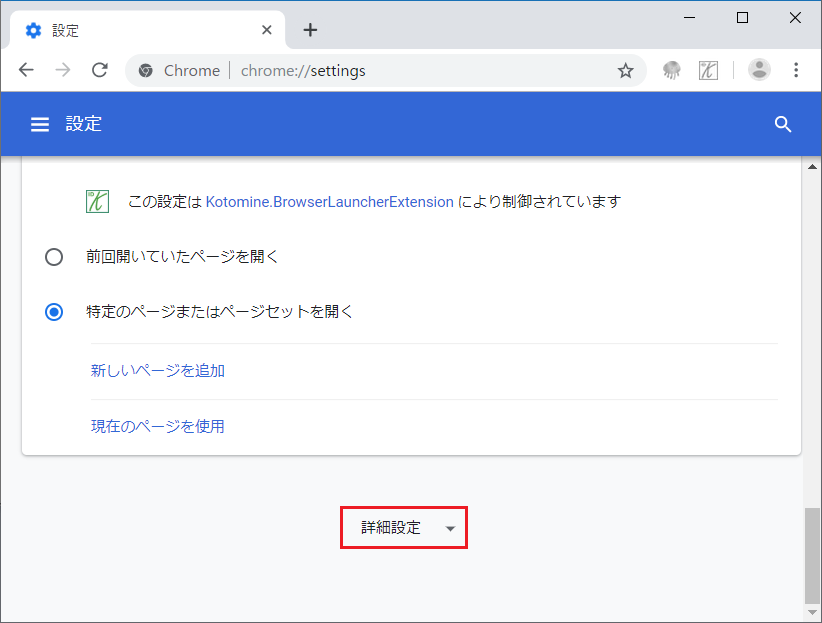This screenshot has height=623, width=822.
Task: Switch to the 設定 browser tab
Action: tap(140, 30)
